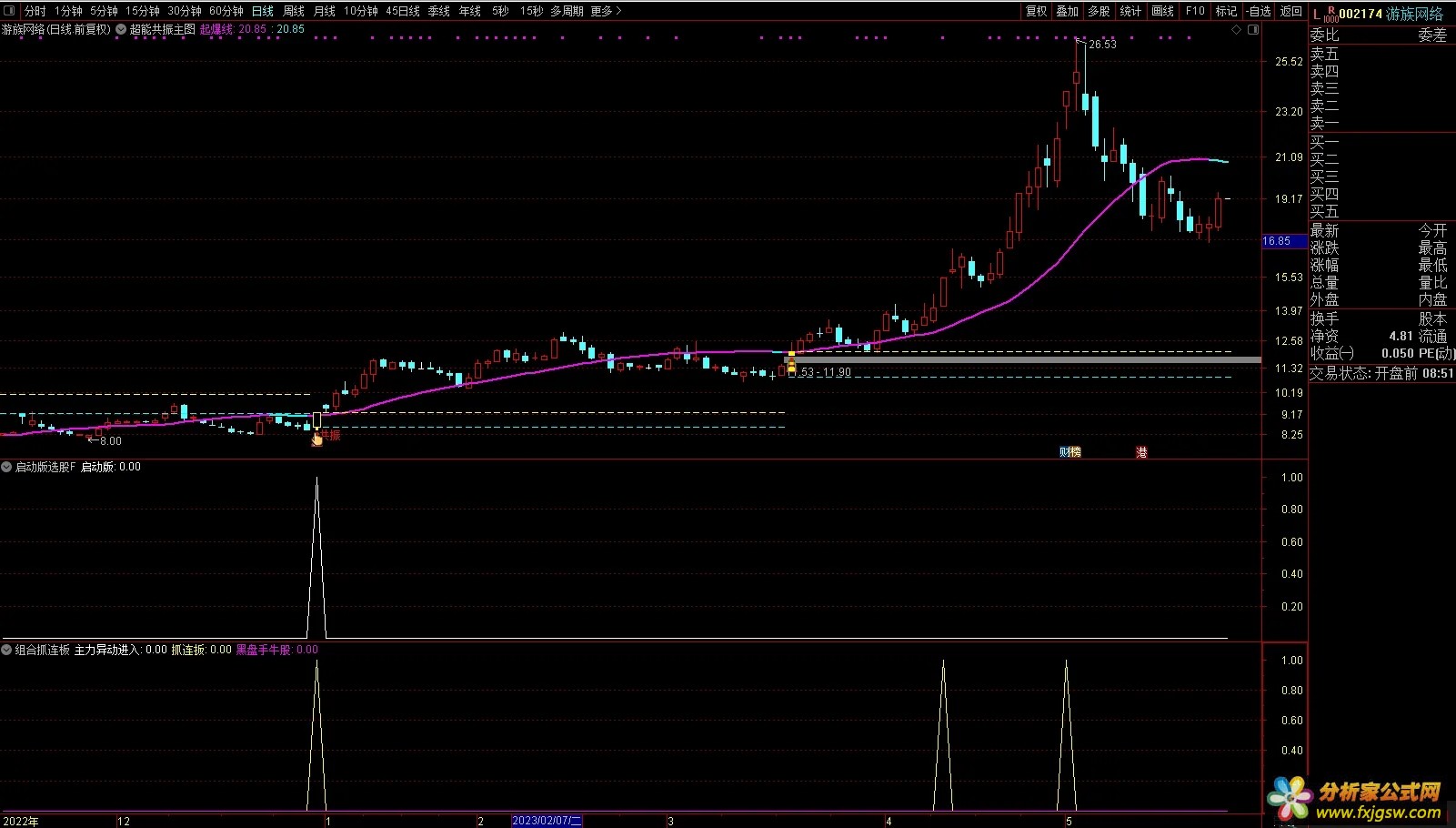Select the 5分钟 period tab
1456x828 pixels.
[x=104, y=11]
